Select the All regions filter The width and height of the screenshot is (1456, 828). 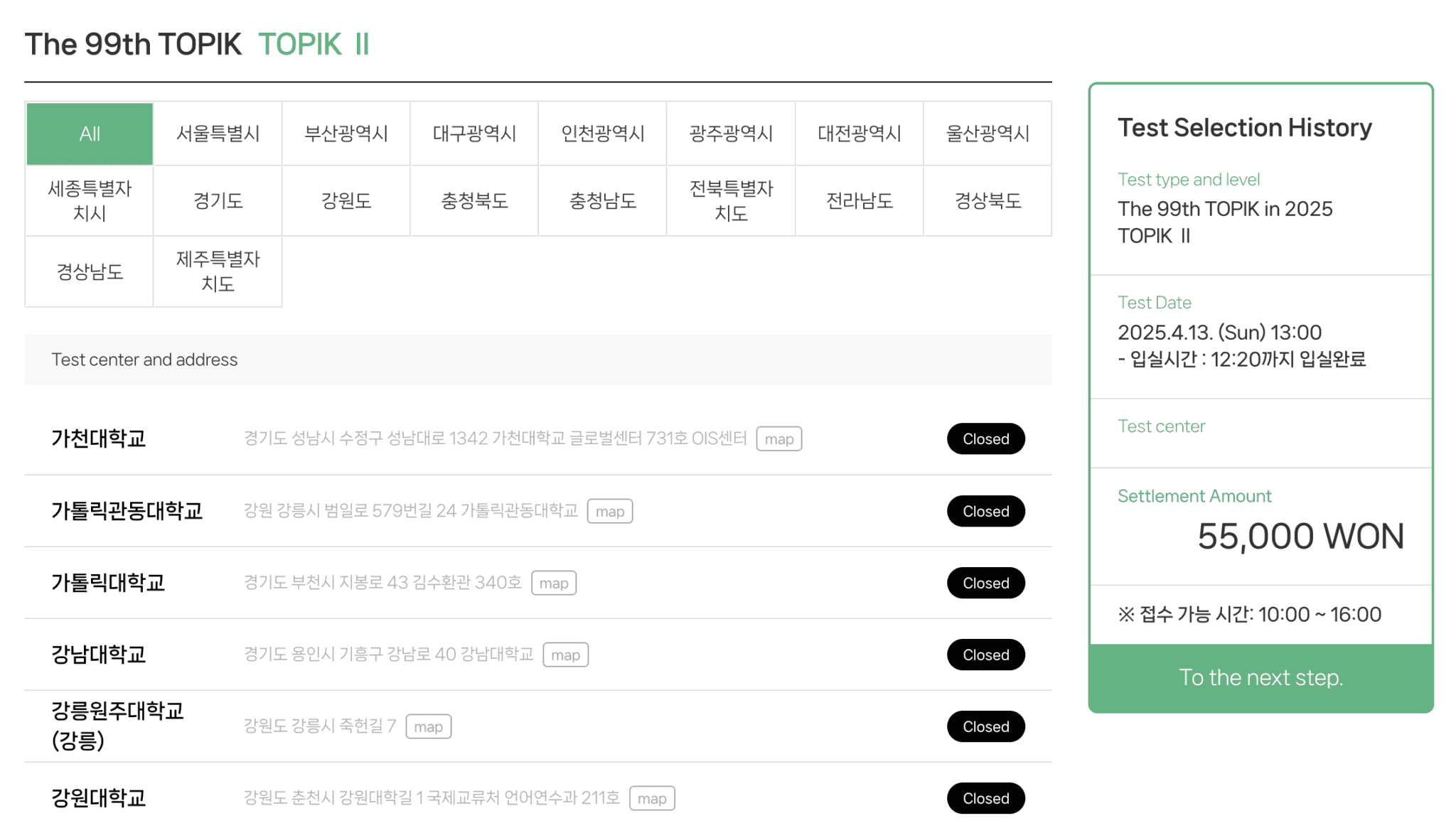[89, 134]
